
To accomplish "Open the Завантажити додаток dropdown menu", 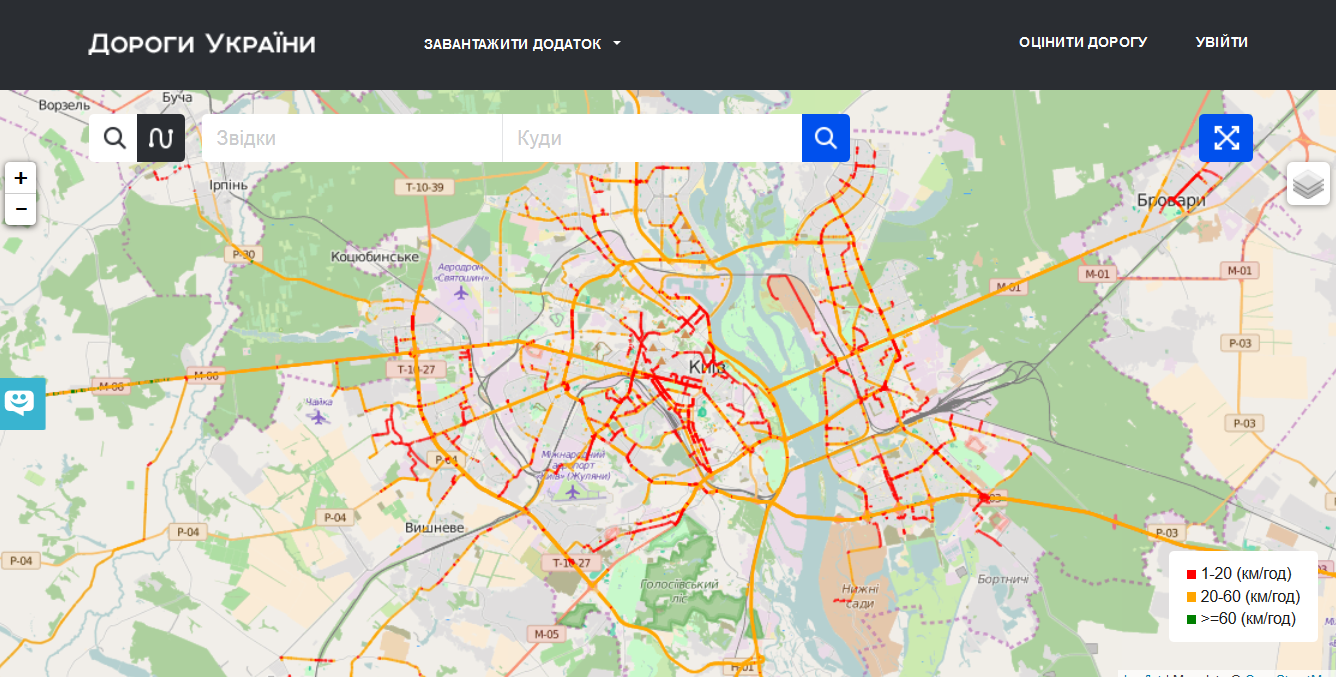I will pos(522,44).
